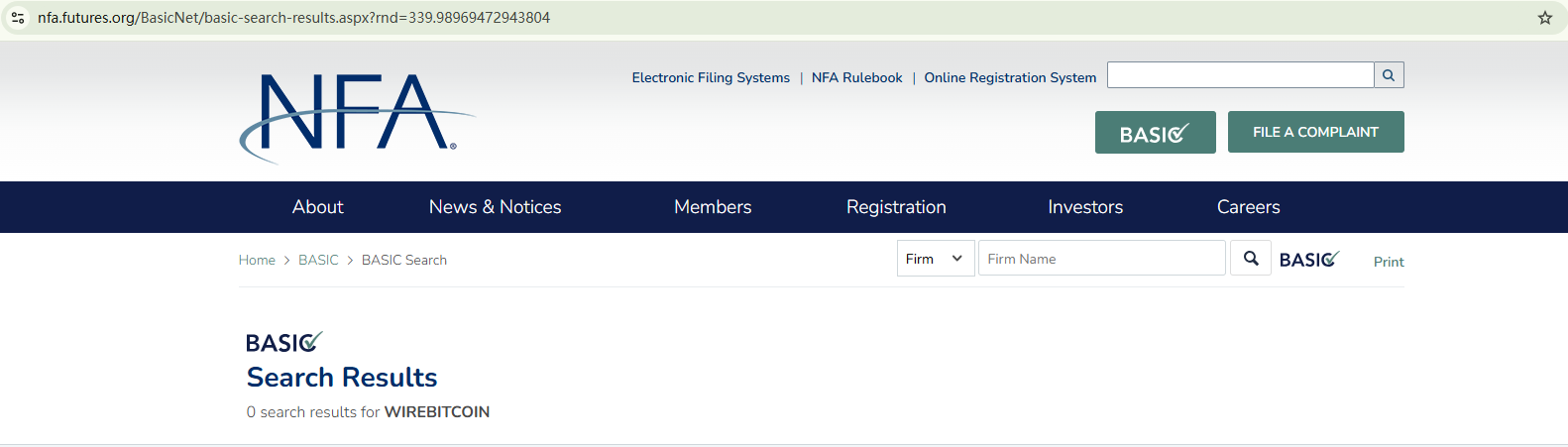Click the top site search magnifier icon

tap(1389, 75)
